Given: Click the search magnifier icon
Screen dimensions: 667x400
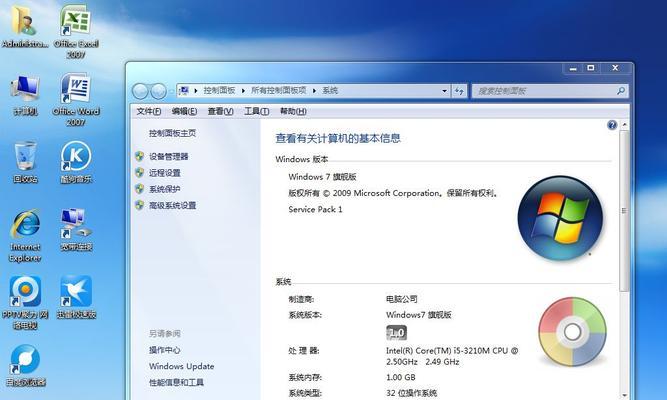Looking at the screenshot, I should [621, 91].
